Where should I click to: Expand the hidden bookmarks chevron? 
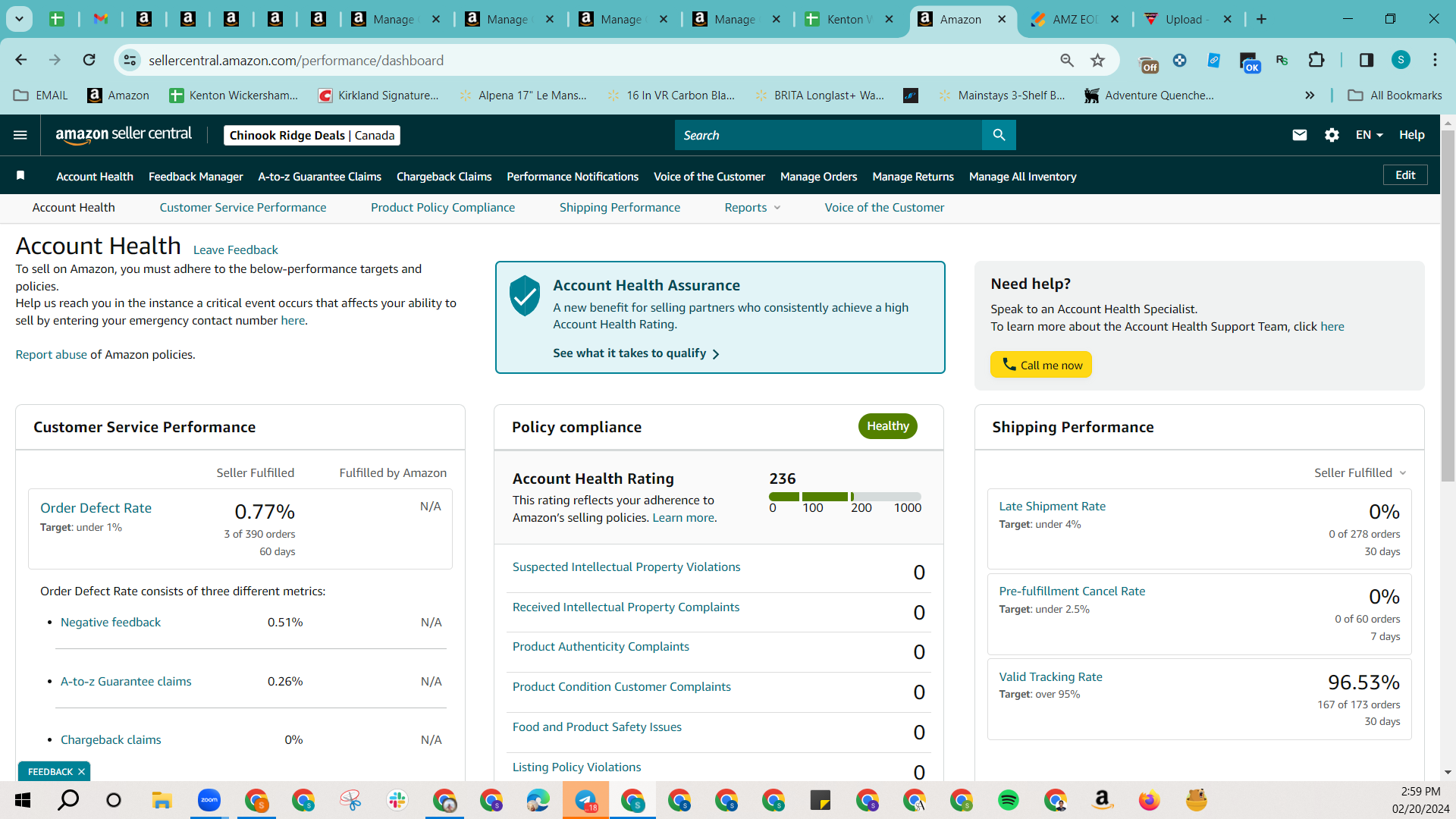pos(1310,95)
